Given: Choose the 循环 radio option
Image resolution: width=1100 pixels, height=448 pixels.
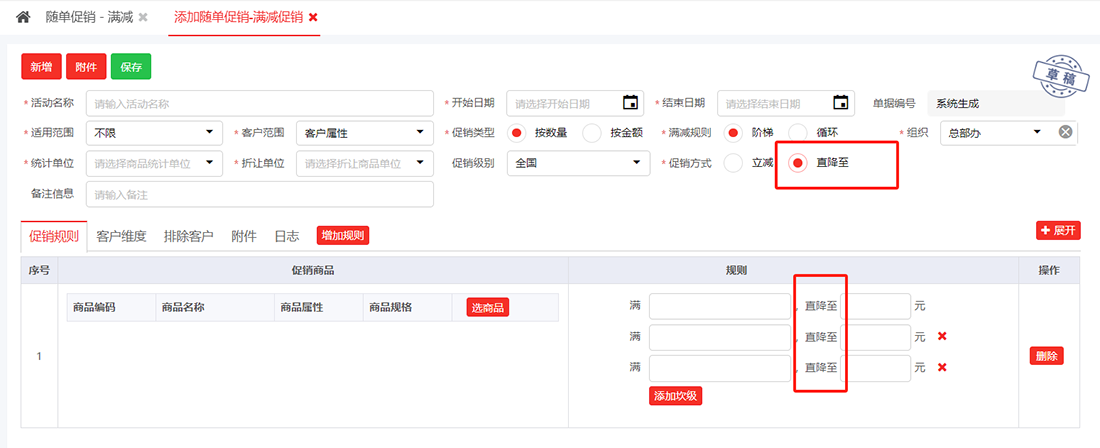Looking at the screenshot, I should [798, 133].
